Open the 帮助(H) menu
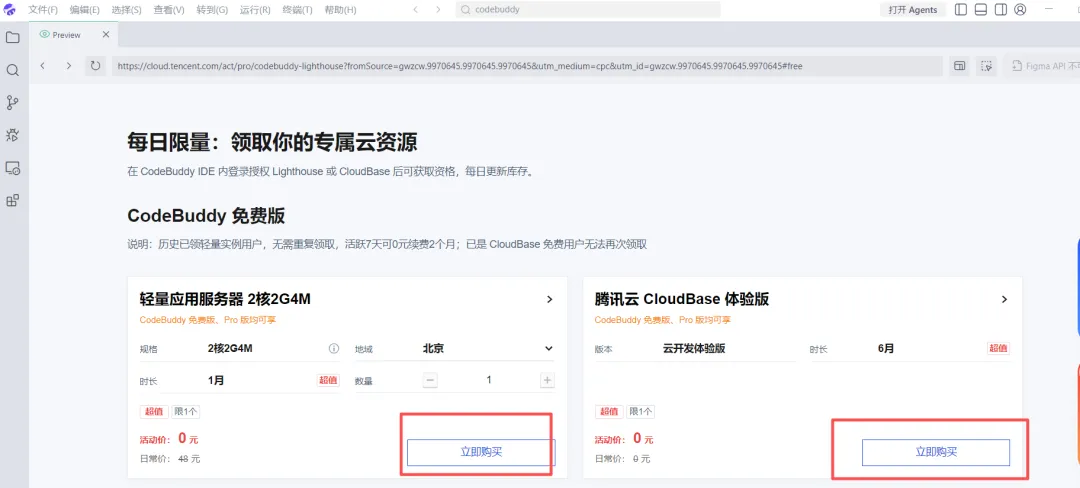This screenshot has width=1080, height=488. 340,10
